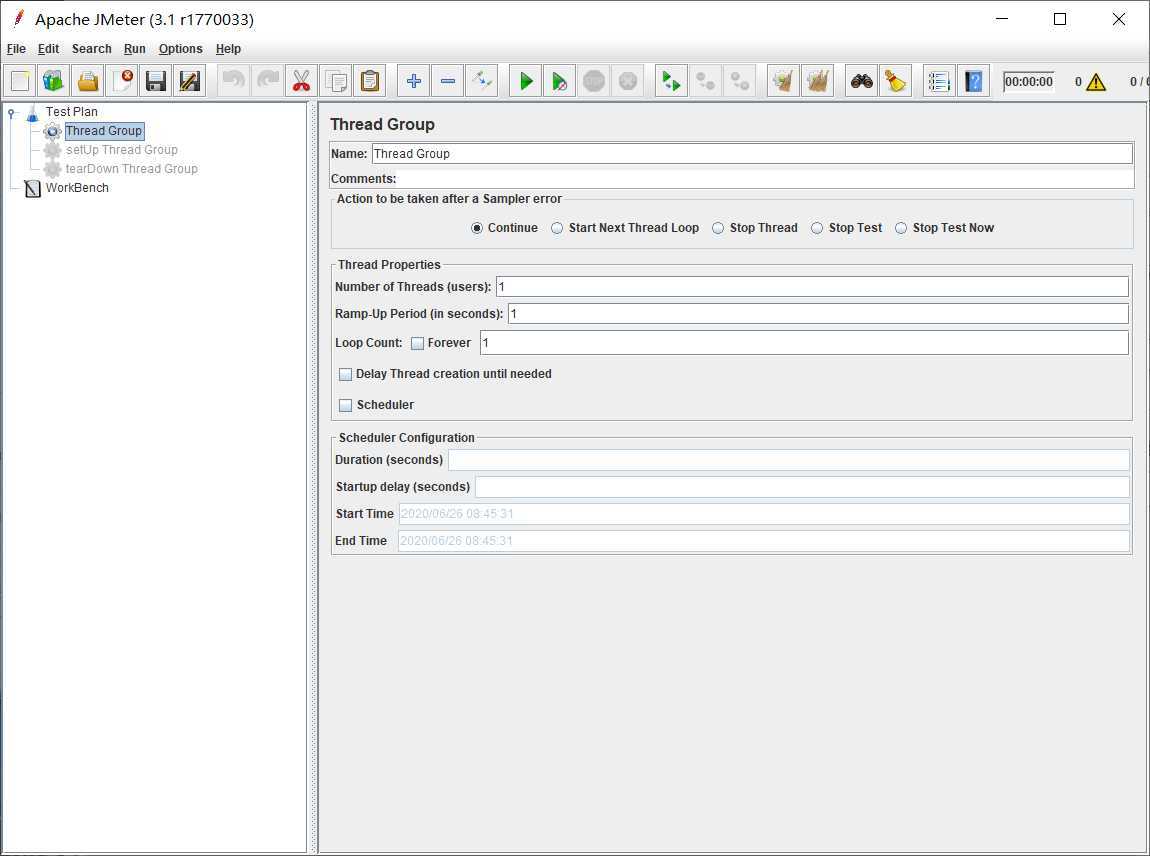The image size is (1150, 856).
Task: Collapse the Test Plan tree node
Action: pos(12,112)
